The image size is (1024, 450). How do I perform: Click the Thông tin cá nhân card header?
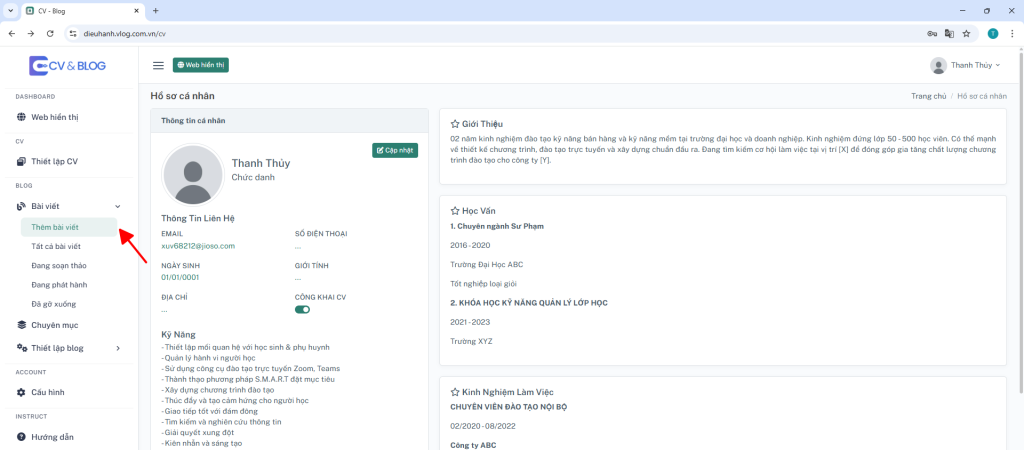pos(289,120)
